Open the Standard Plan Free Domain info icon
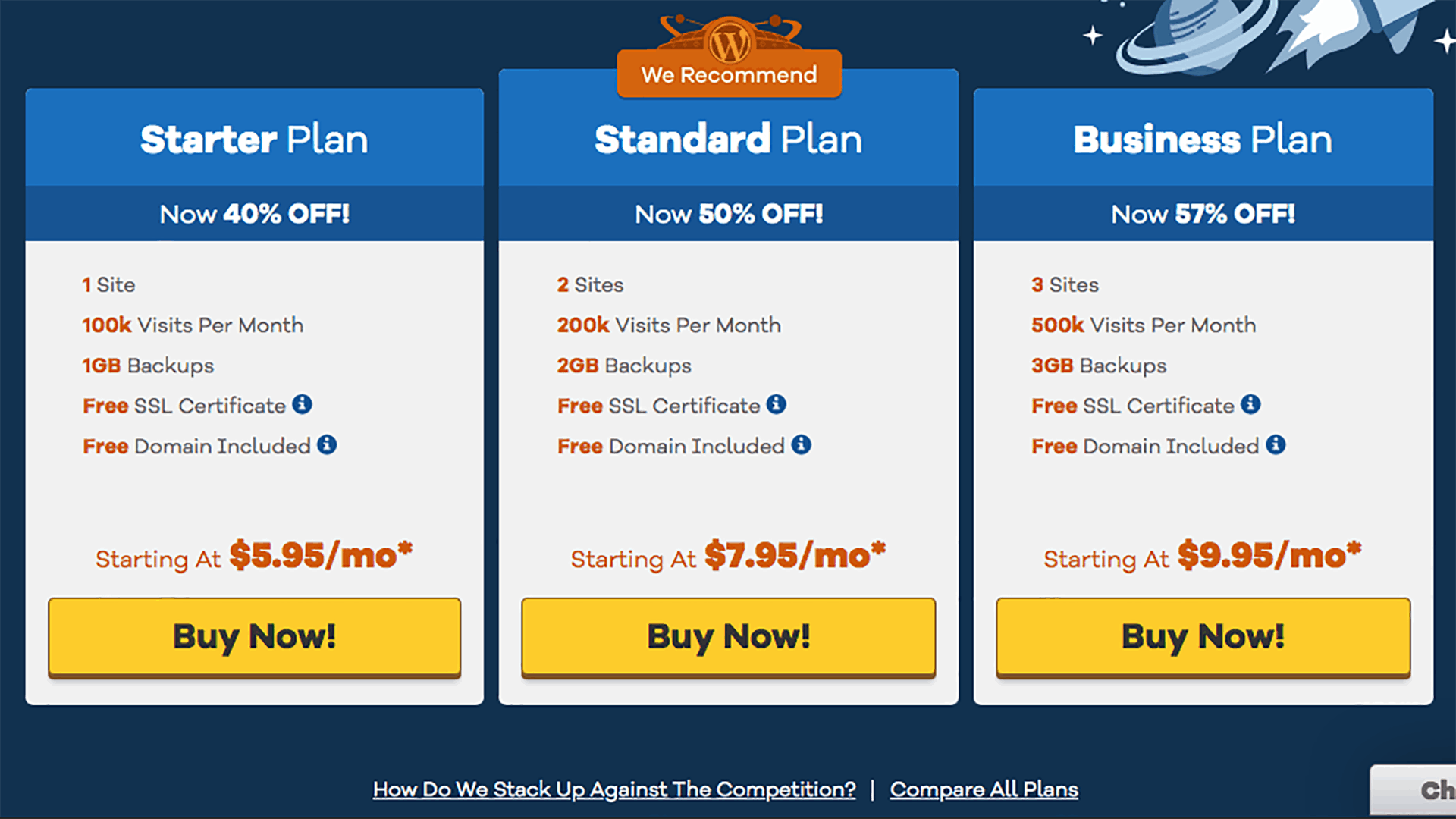Screen dimensions: 1456x819 802,444
